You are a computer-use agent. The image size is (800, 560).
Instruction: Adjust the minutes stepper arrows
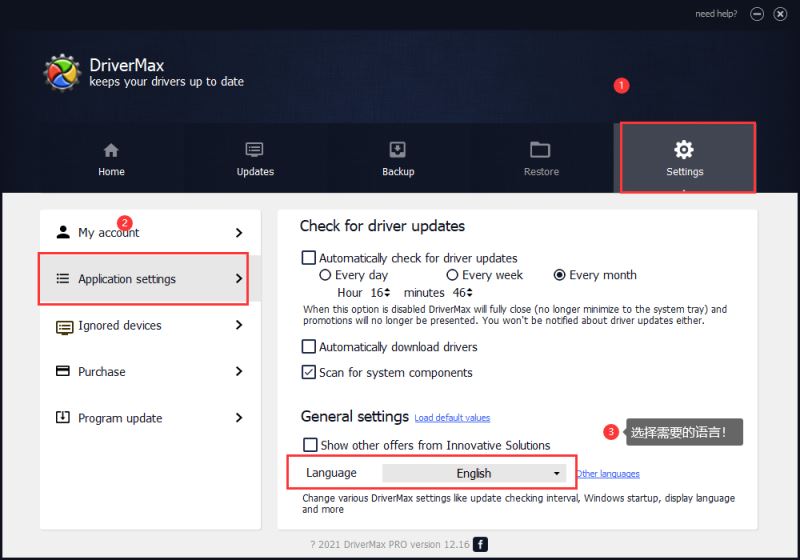(469, 292)
